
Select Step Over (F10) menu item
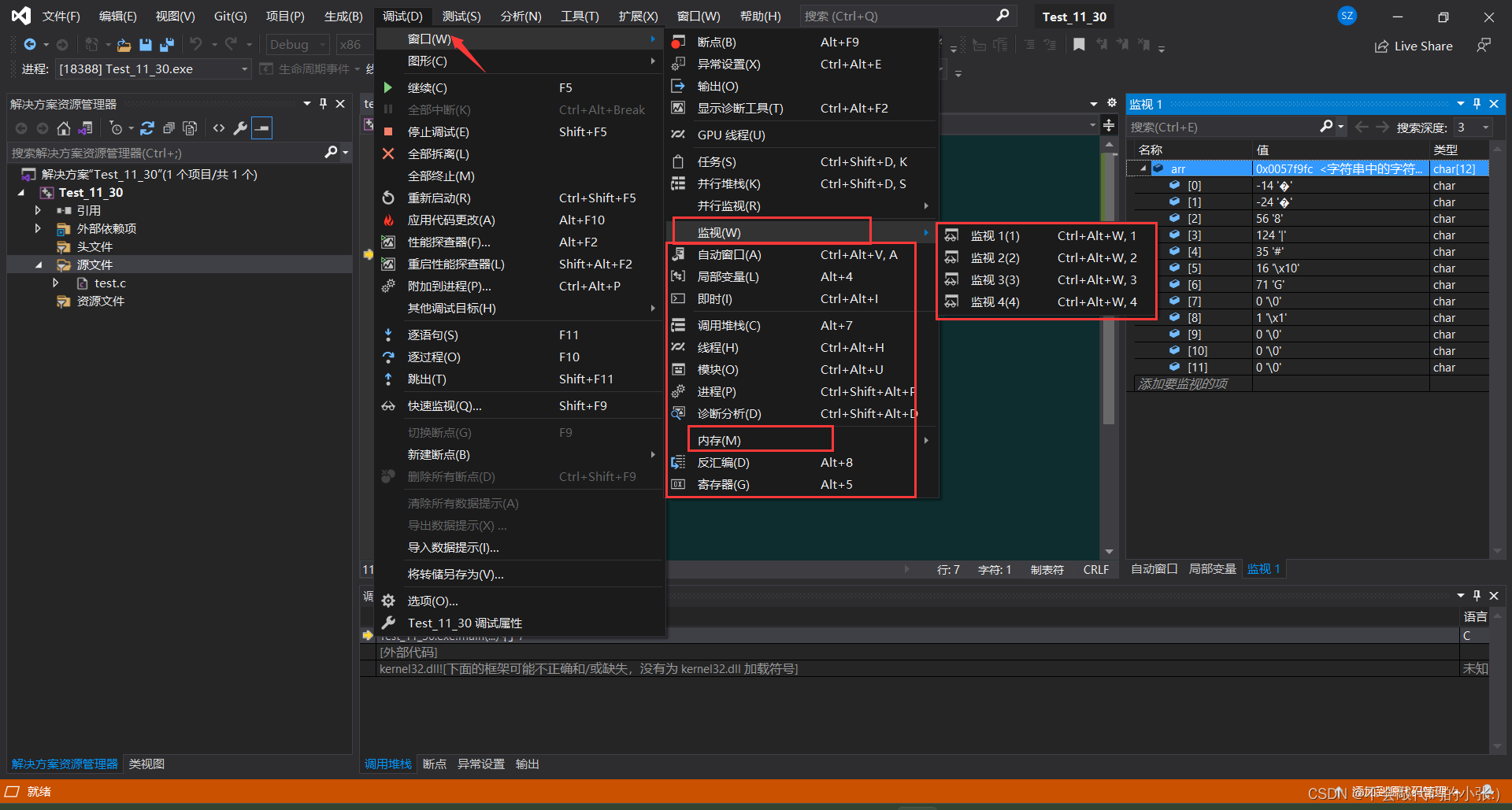tap(520, 357)
